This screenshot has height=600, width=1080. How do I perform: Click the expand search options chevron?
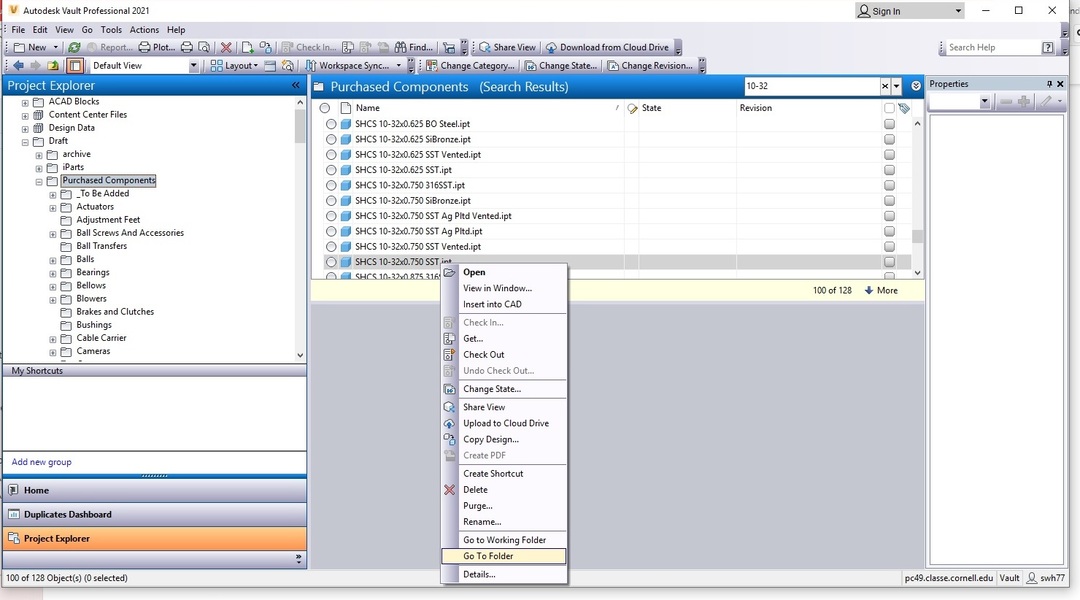[x=916, y=86]
